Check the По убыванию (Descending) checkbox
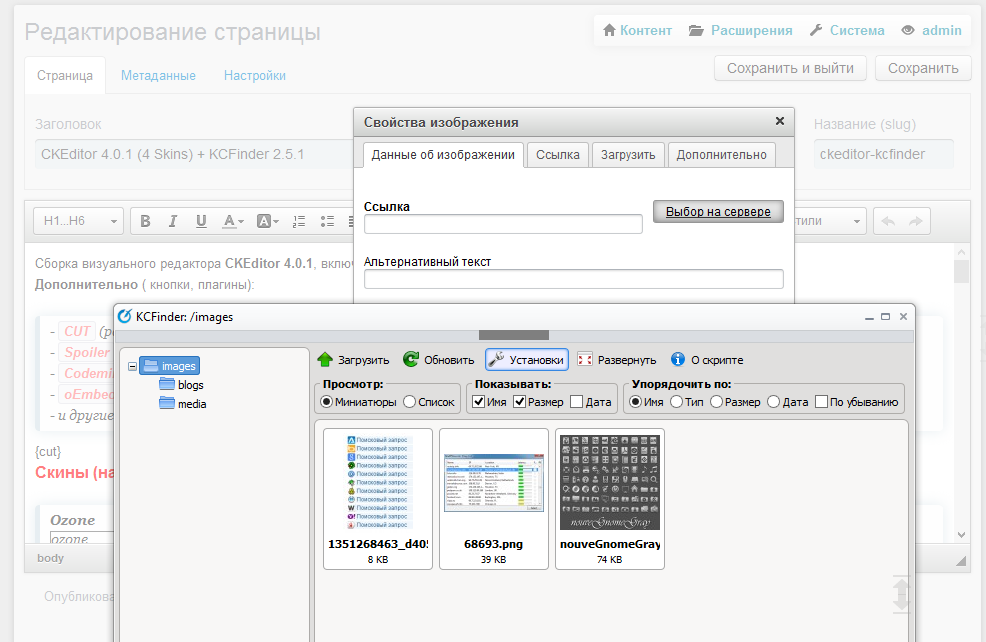Image resolution: width=986 pixels, height=642 pixels. pyautogui.click(x=821, y=402)
